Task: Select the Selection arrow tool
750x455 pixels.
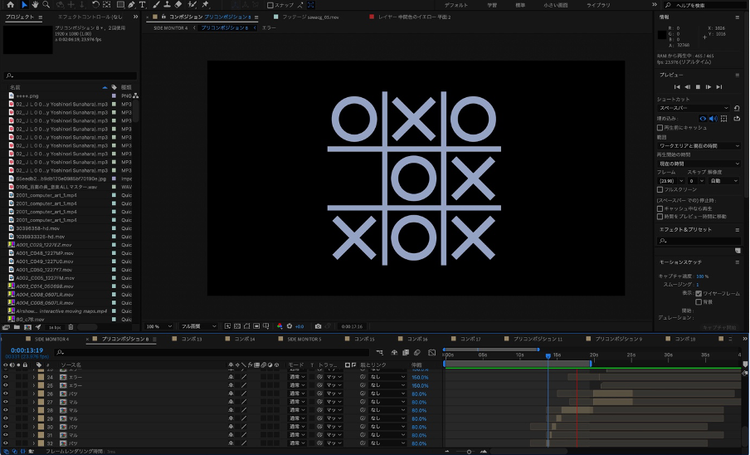Action: click(x=25, y=5)
